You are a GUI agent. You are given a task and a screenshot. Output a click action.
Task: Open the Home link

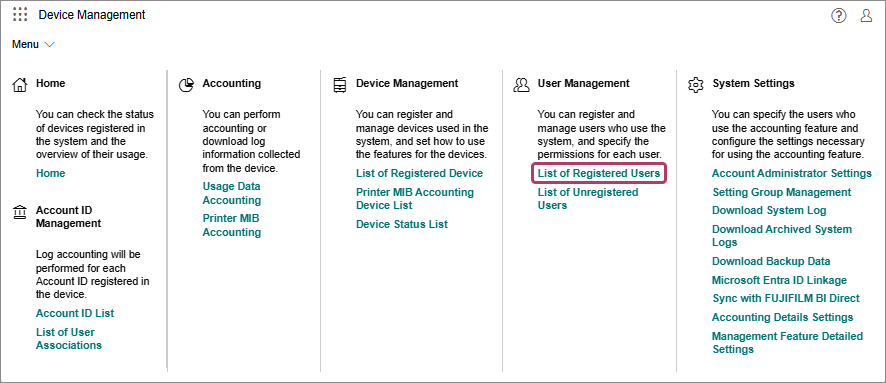click(x=50, y=173)
